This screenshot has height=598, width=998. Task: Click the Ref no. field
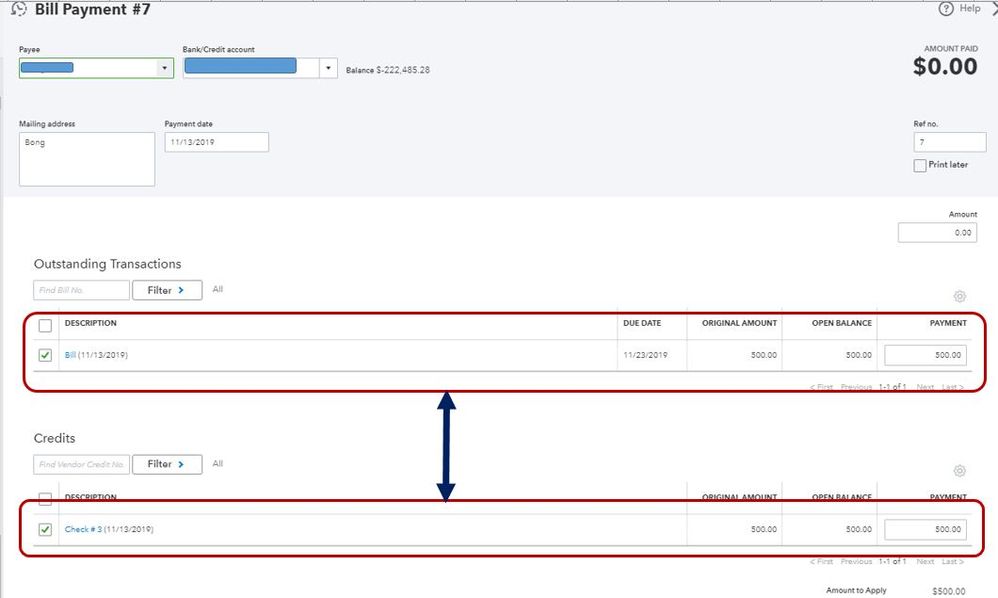coord(950,142)
